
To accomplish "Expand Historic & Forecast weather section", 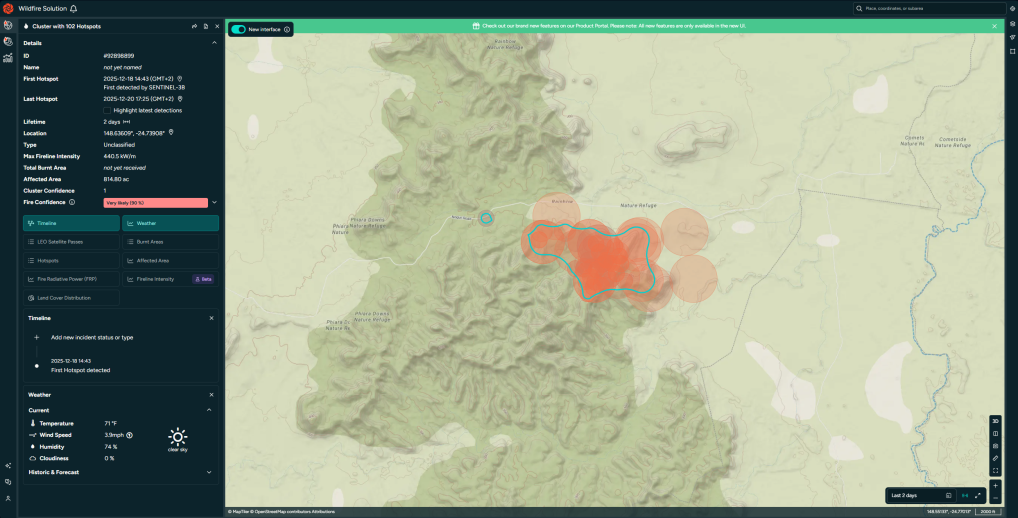I will pyautogui.click(x=209, y=472).
